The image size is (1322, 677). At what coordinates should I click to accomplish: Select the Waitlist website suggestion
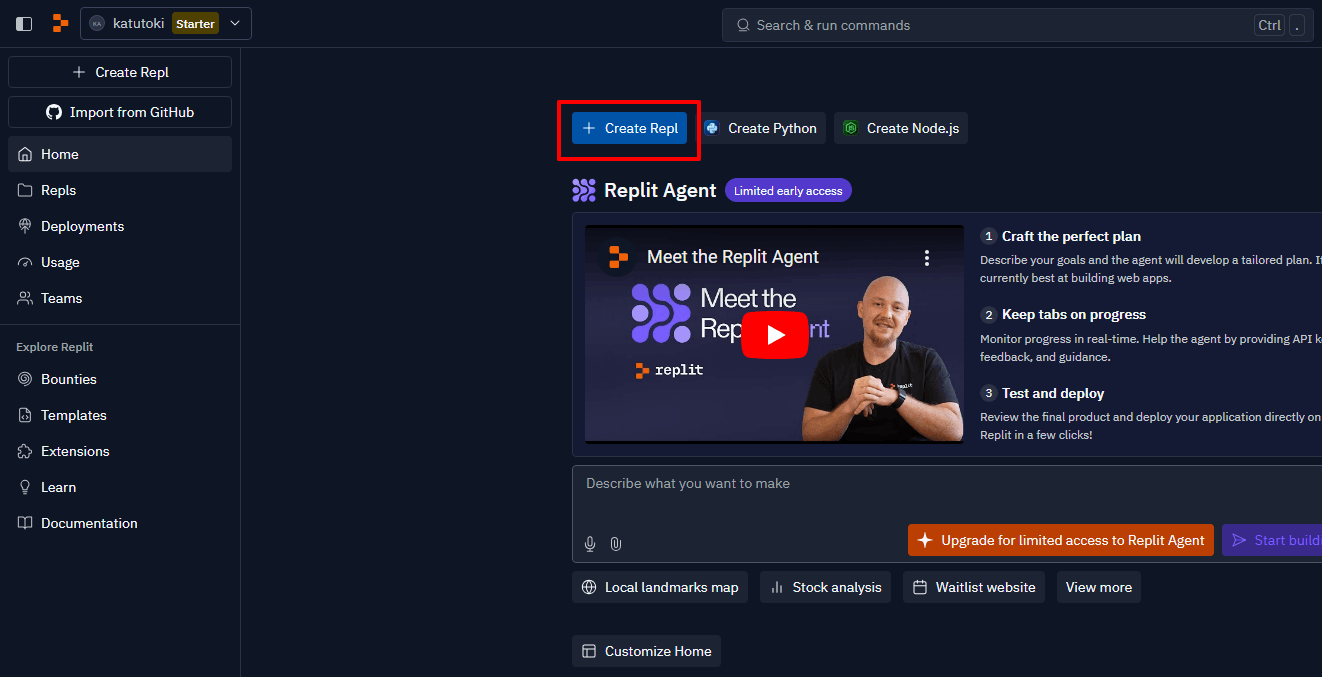point(974,587)
